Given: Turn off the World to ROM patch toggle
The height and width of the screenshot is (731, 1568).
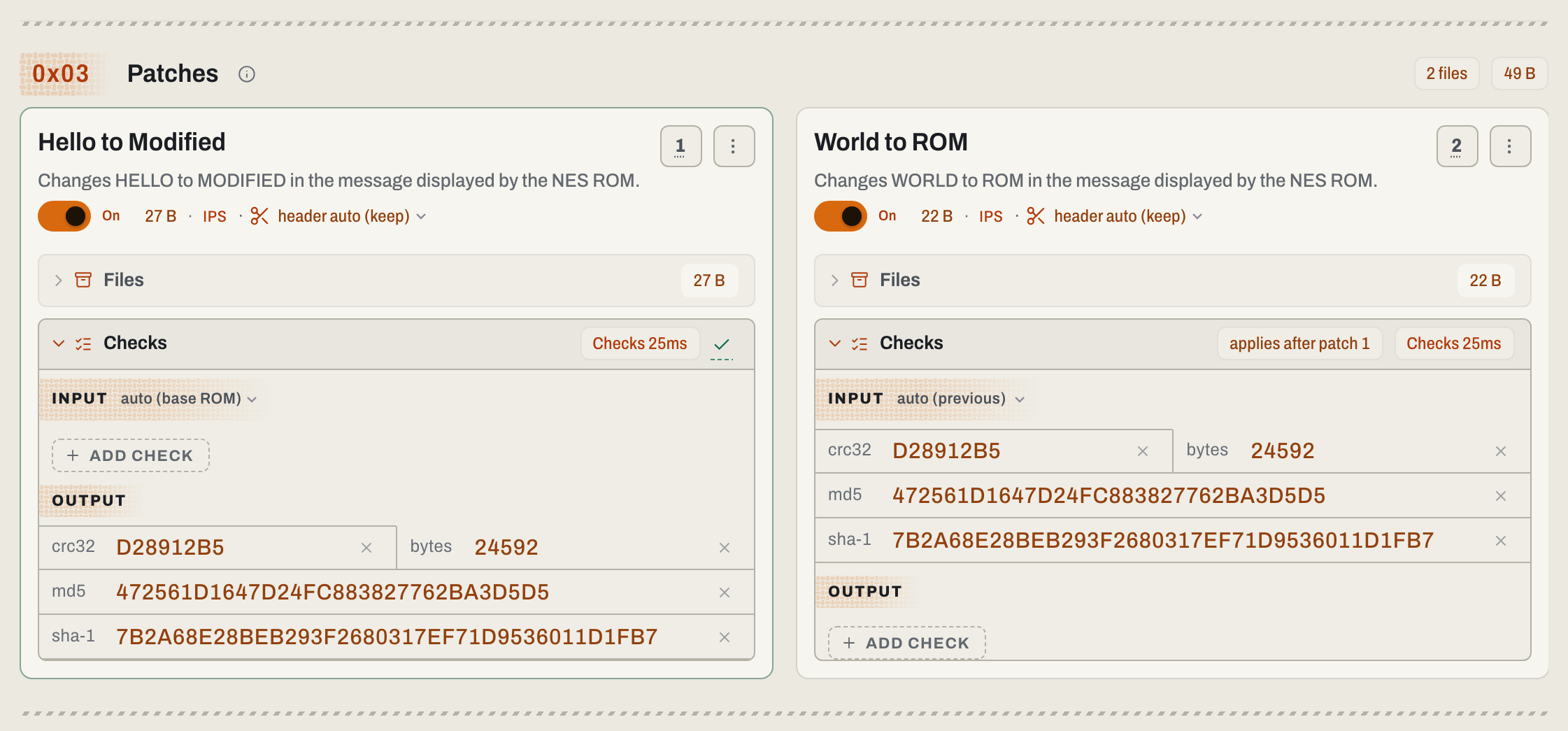Looking at the screenshot, I should (x=841, y=216).
